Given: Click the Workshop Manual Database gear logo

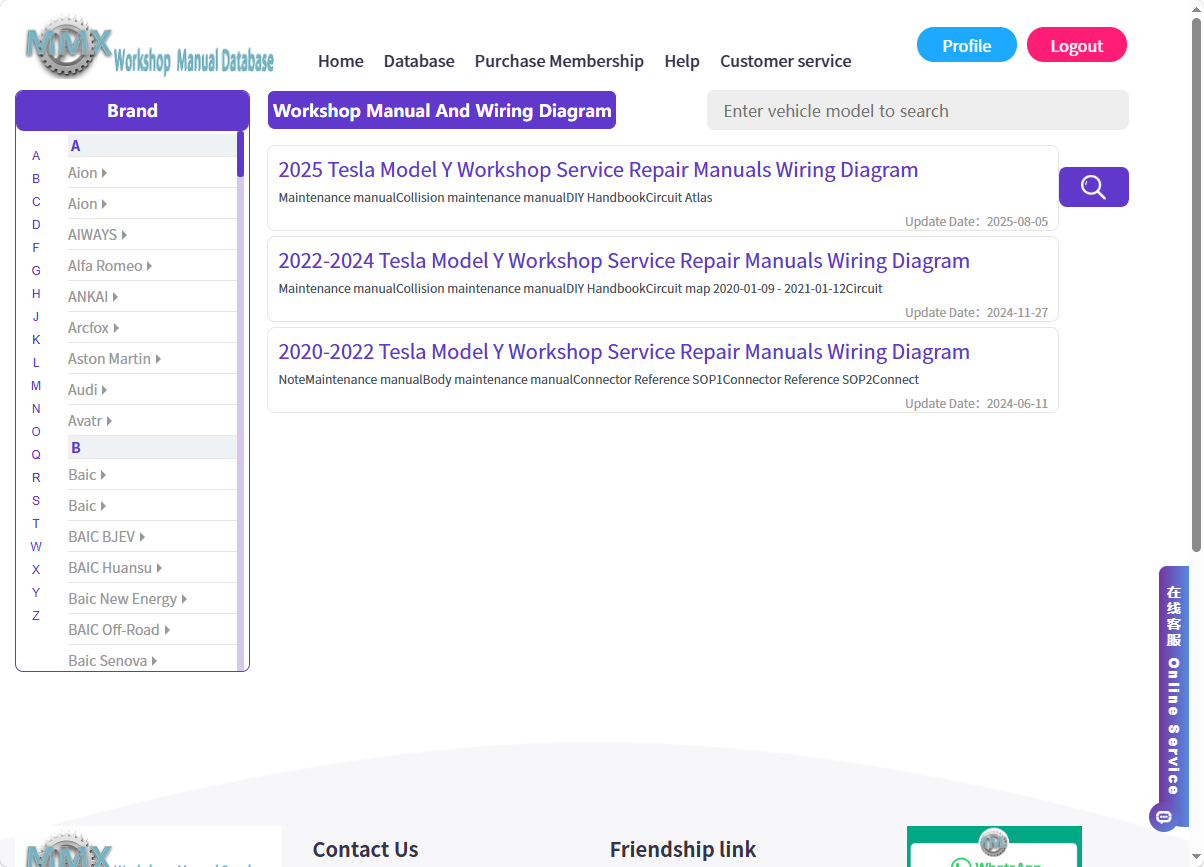Looking at the screenshot, I should [x=149, y=48].
